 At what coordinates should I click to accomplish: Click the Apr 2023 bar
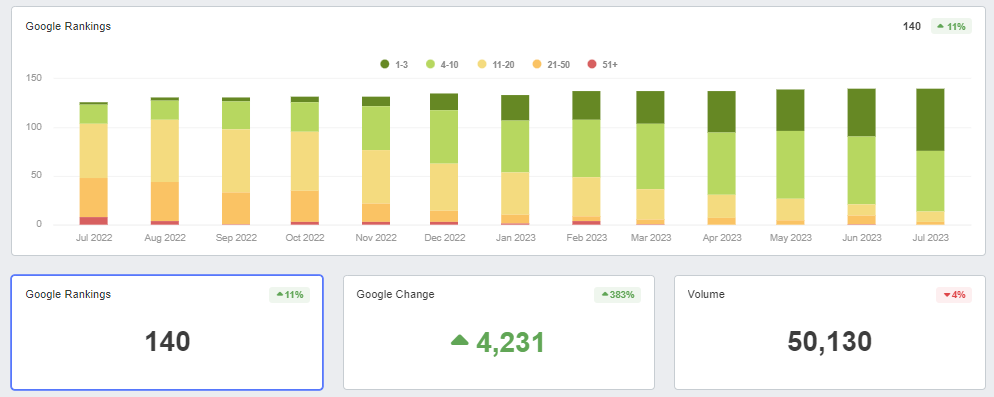click(721, 158)
